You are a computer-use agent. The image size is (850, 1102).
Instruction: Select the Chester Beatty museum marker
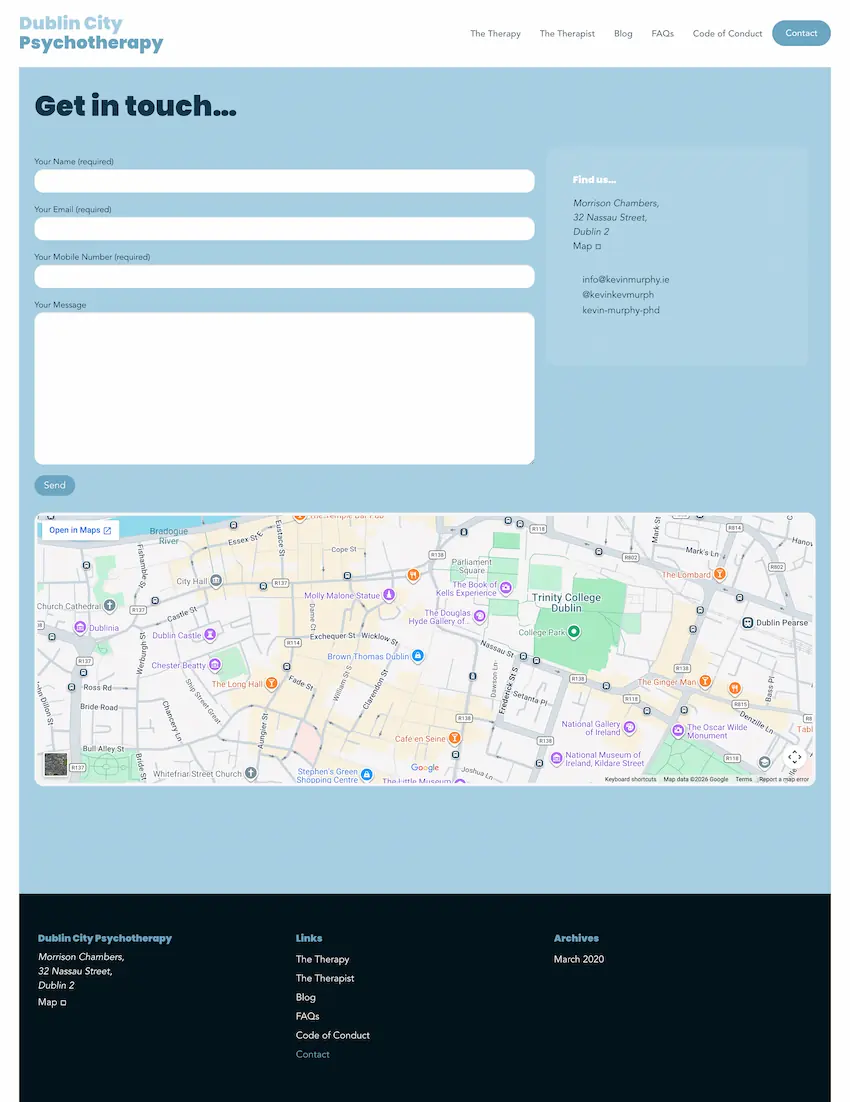point(214,664)
